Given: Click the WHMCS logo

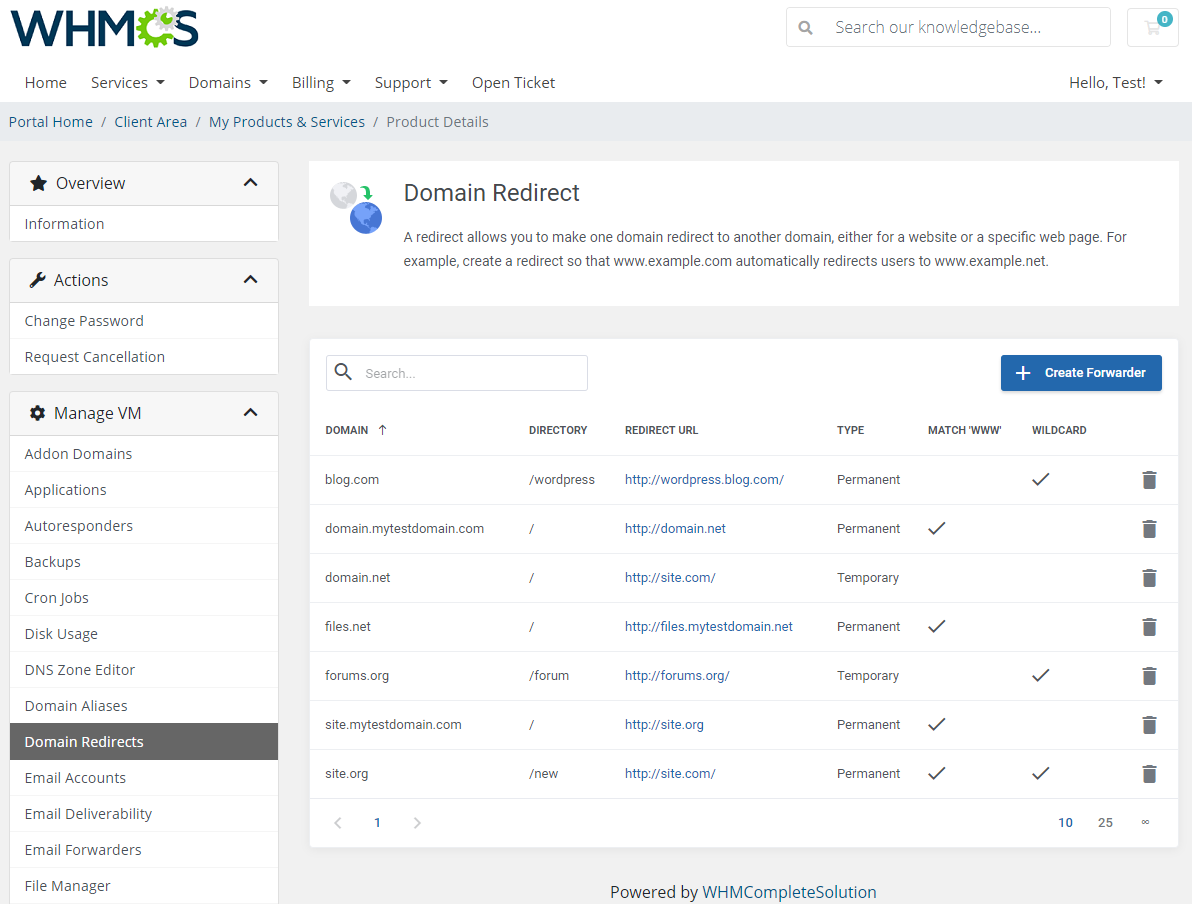Looking at the screenshot, I should pos(103,27).
